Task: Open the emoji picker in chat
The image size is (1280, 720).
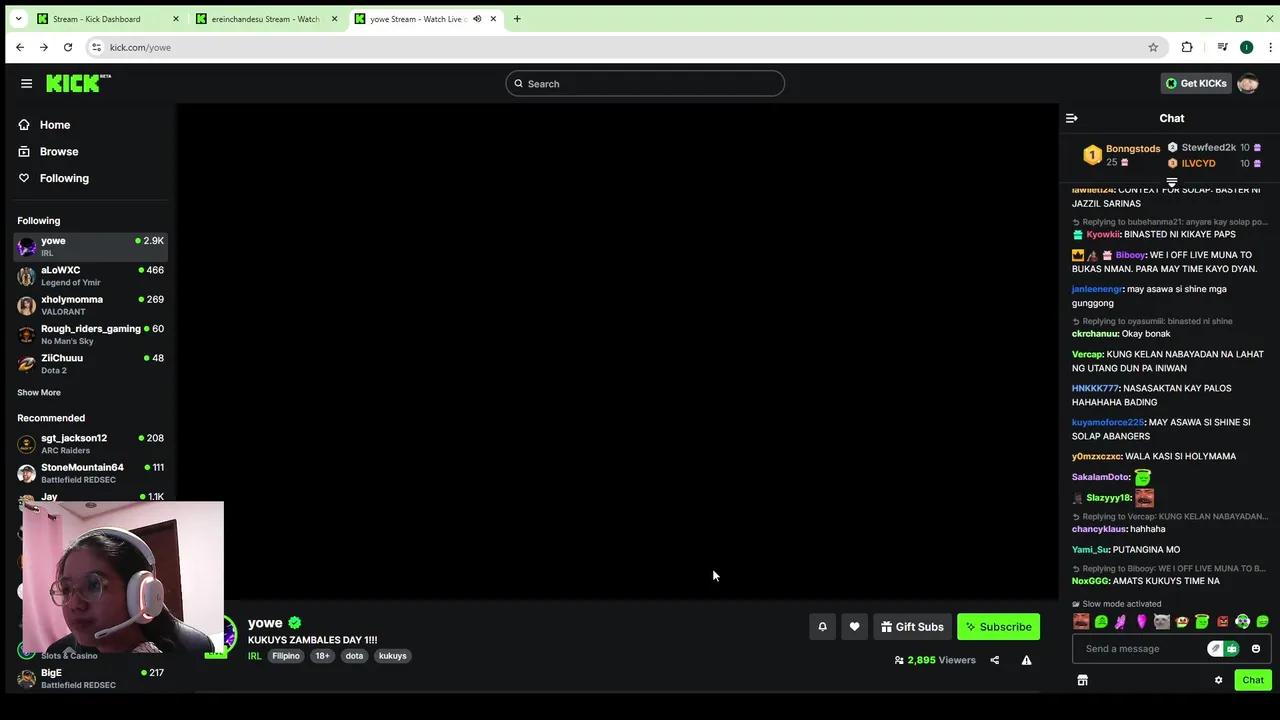Action: coord(1256,649)
